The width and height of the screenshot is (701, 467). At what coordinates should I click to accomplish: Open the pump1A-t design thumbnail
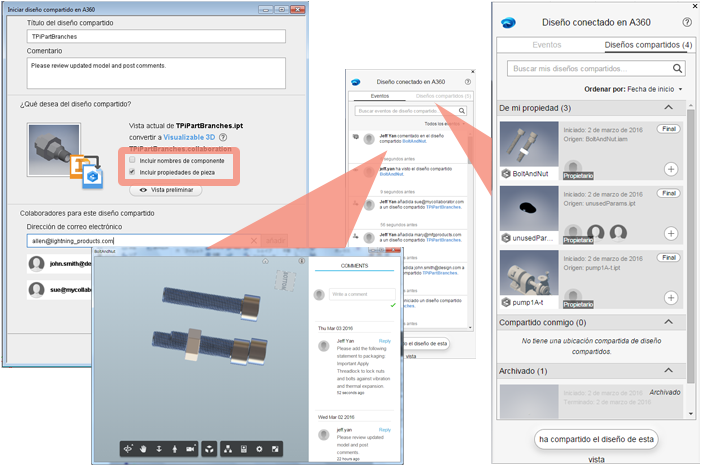[x=529, y=273]
